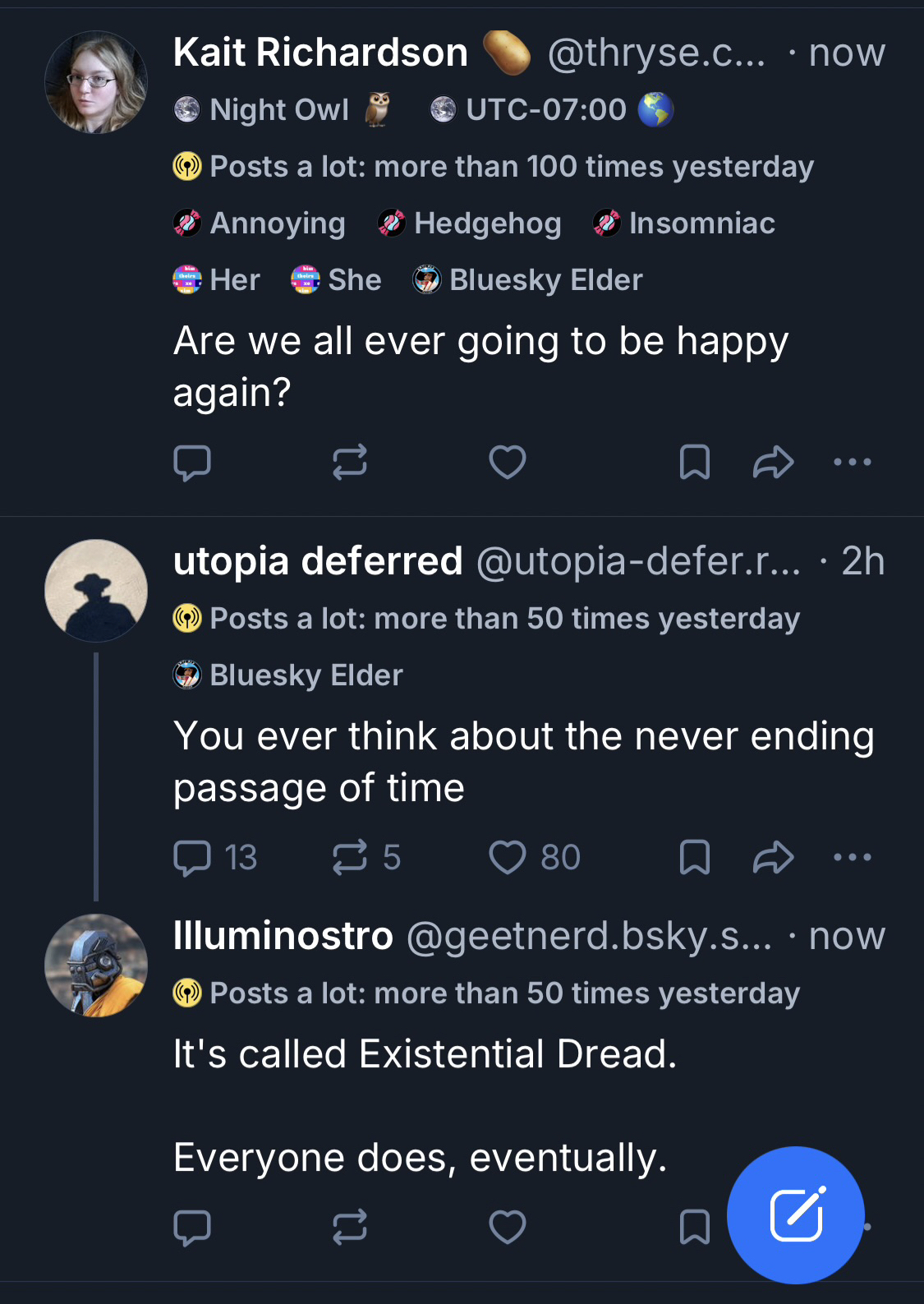Open Illuminostro's profile avatar
The width and height of the screenshot is (924, 1304).
pos(96,965)
